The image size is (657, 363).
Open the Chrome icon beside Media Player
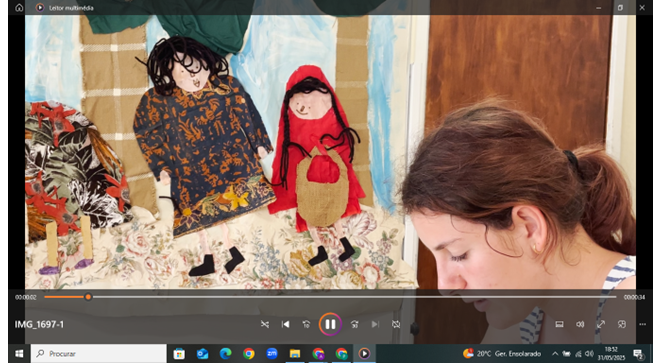(341, 353)
